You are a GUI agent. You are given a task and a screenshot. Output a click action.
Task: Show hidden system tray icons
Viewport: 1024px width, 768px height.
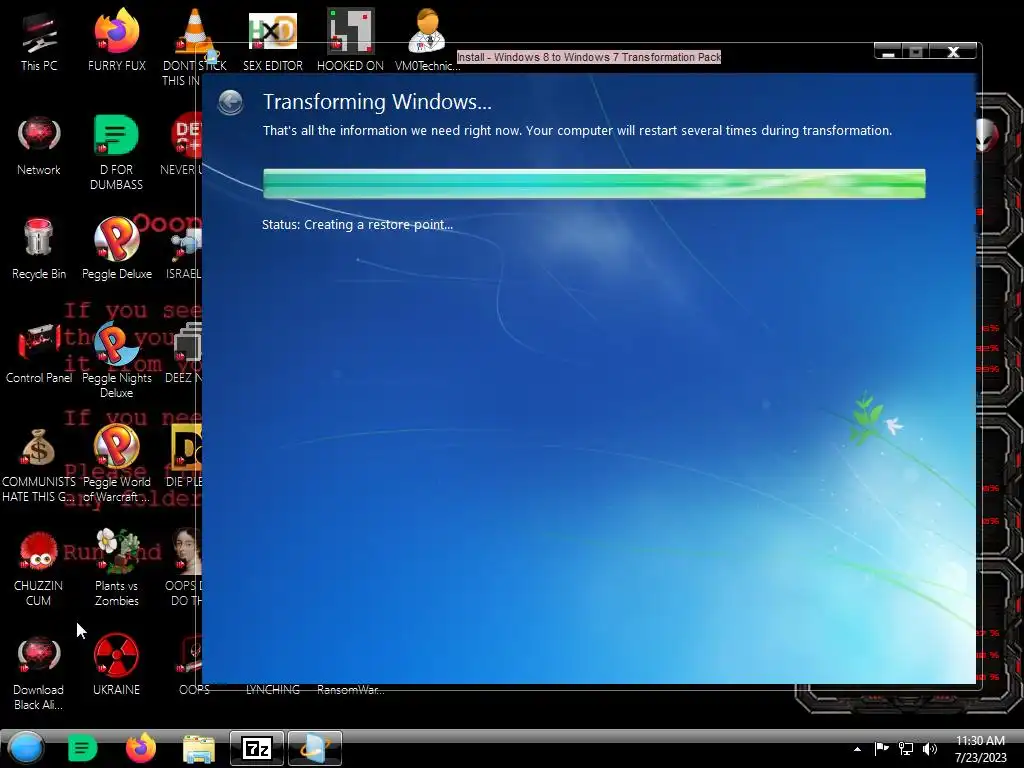(857, 749)
